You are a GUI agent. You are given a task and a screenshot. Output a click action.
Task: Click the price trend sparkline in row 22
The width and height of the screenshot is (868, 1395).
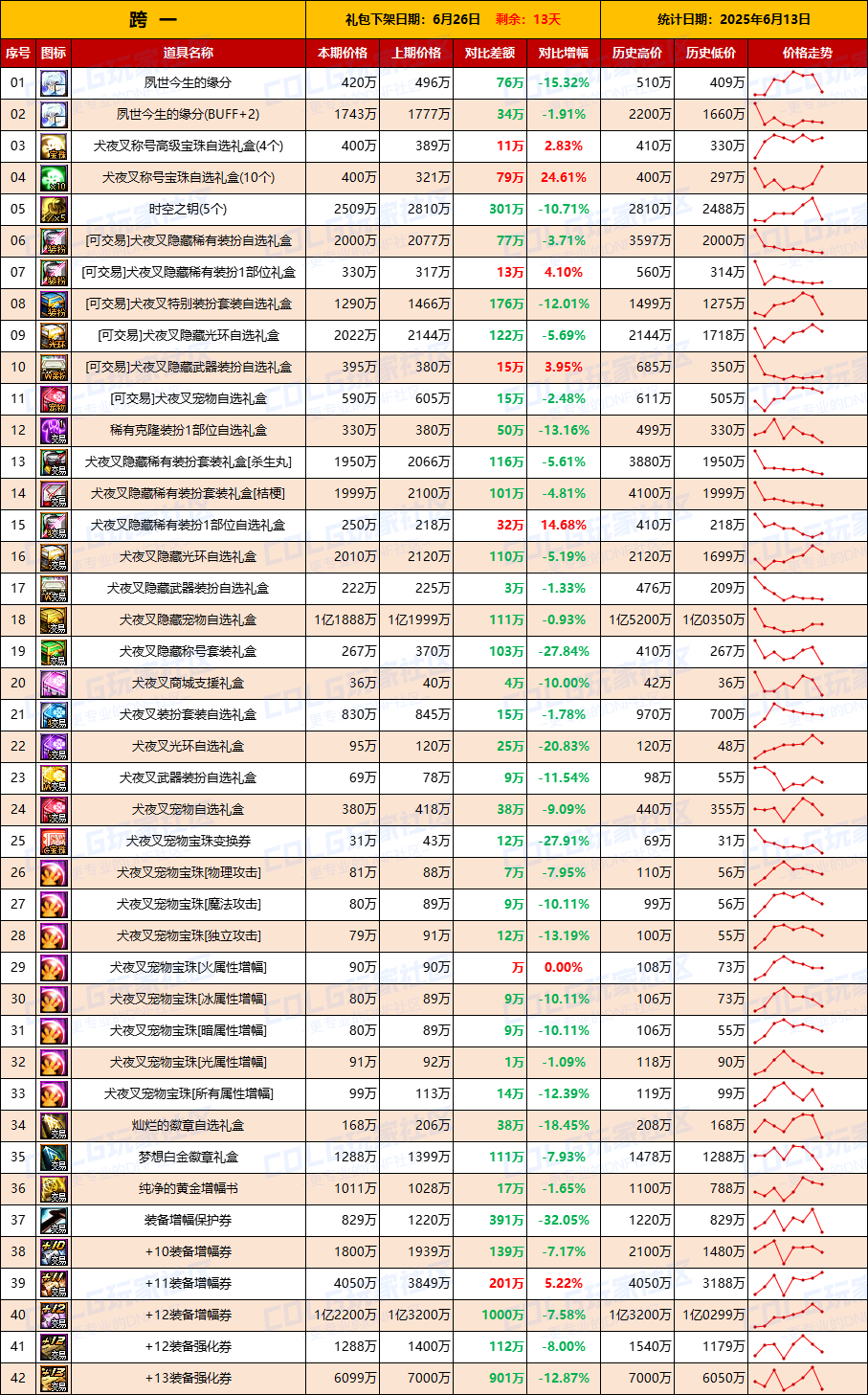click(789, 746)
